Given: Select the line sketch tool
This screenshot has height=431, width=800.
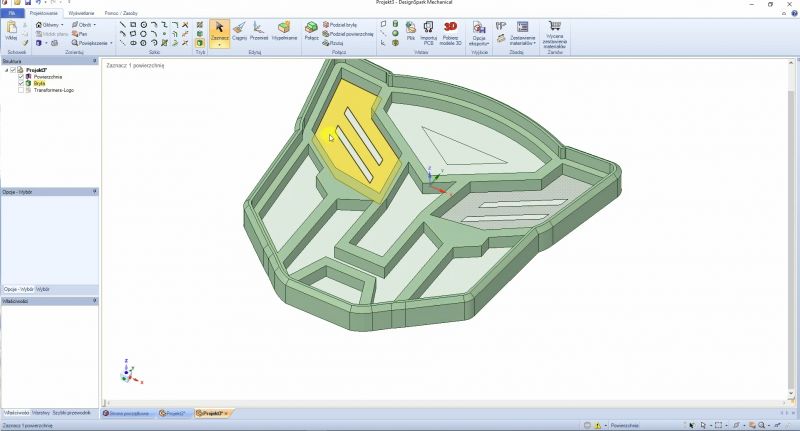Looking at the screenshot, I should [x=122, y=24].
